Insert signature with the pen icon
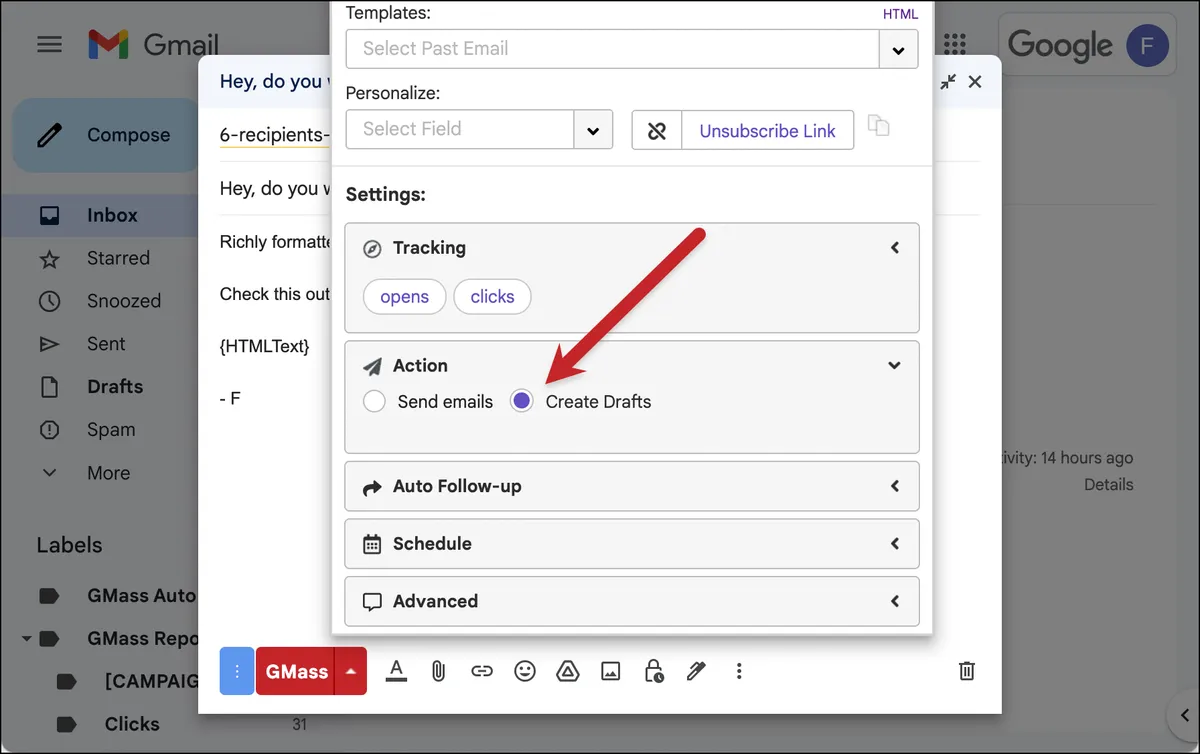Image resolution: width=1200 pixels, height=754 pixels. pyautogui.click(x=697, y=671)
